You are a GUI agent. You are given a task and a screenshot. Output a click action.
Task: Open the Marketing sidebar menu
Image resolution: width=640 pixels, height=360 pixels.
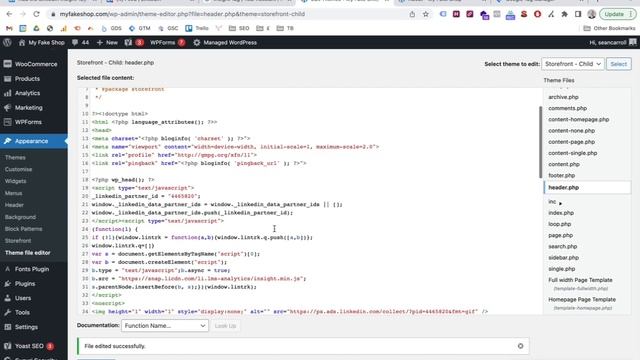(34, 107)
